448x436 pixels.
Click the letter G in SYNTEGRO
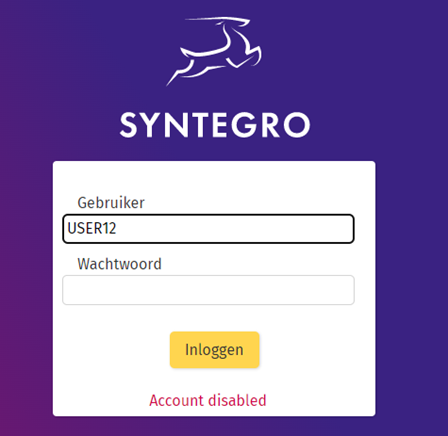(x=245, y=125)
